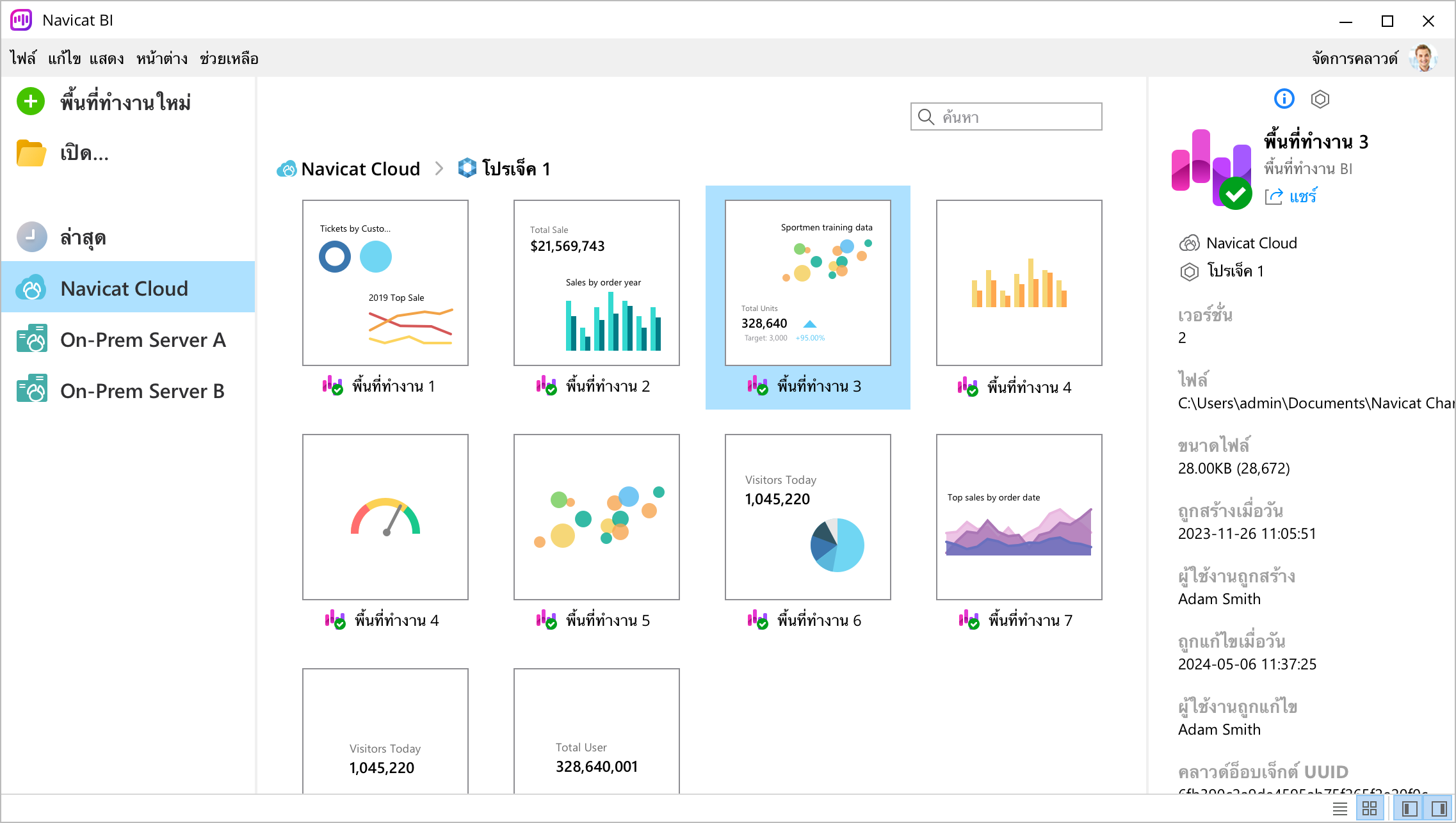Switch to the project hexagon icon tab
The height and width of the screenshot is (823, 1456).
pos(1320,99)
